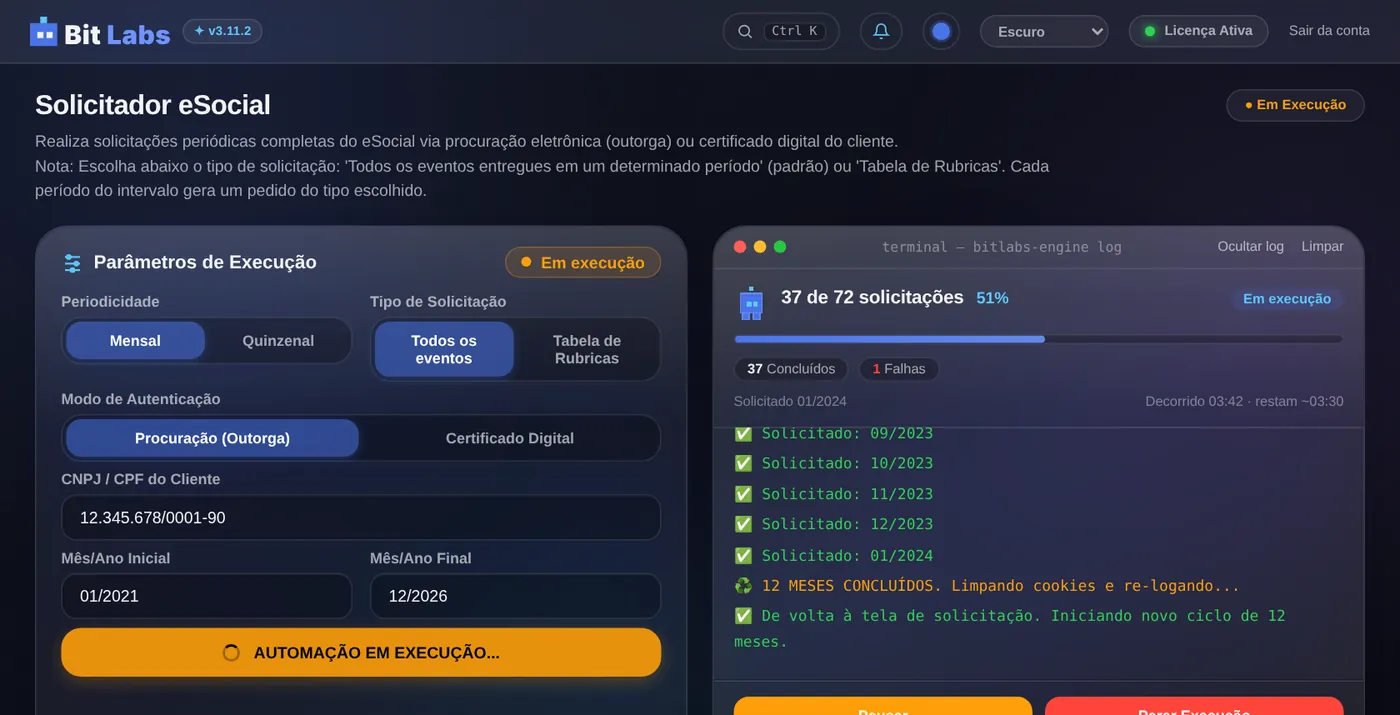1400x715 pixels.
Task: Click the yellow terminal minimize dot
Action: [760, 247]
